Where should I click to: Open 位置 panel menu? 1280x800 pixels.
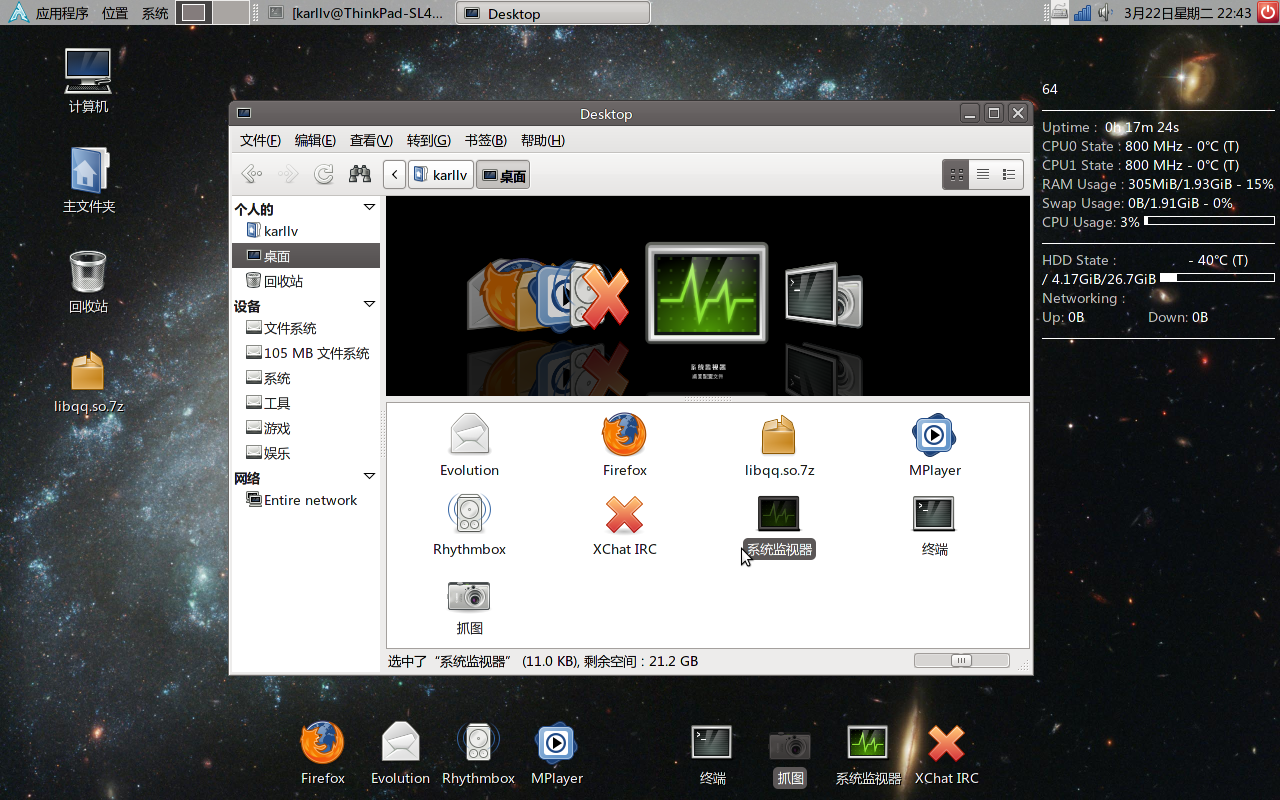pyautogui.click(x=115, y=14)
